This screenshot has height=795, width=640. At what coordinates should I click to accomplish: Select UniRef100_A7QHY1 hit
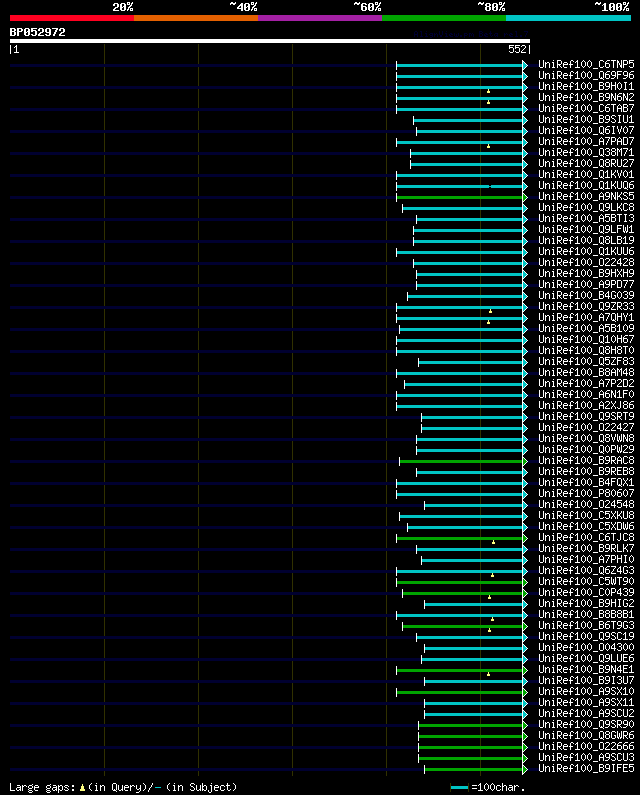click(586, 317)
